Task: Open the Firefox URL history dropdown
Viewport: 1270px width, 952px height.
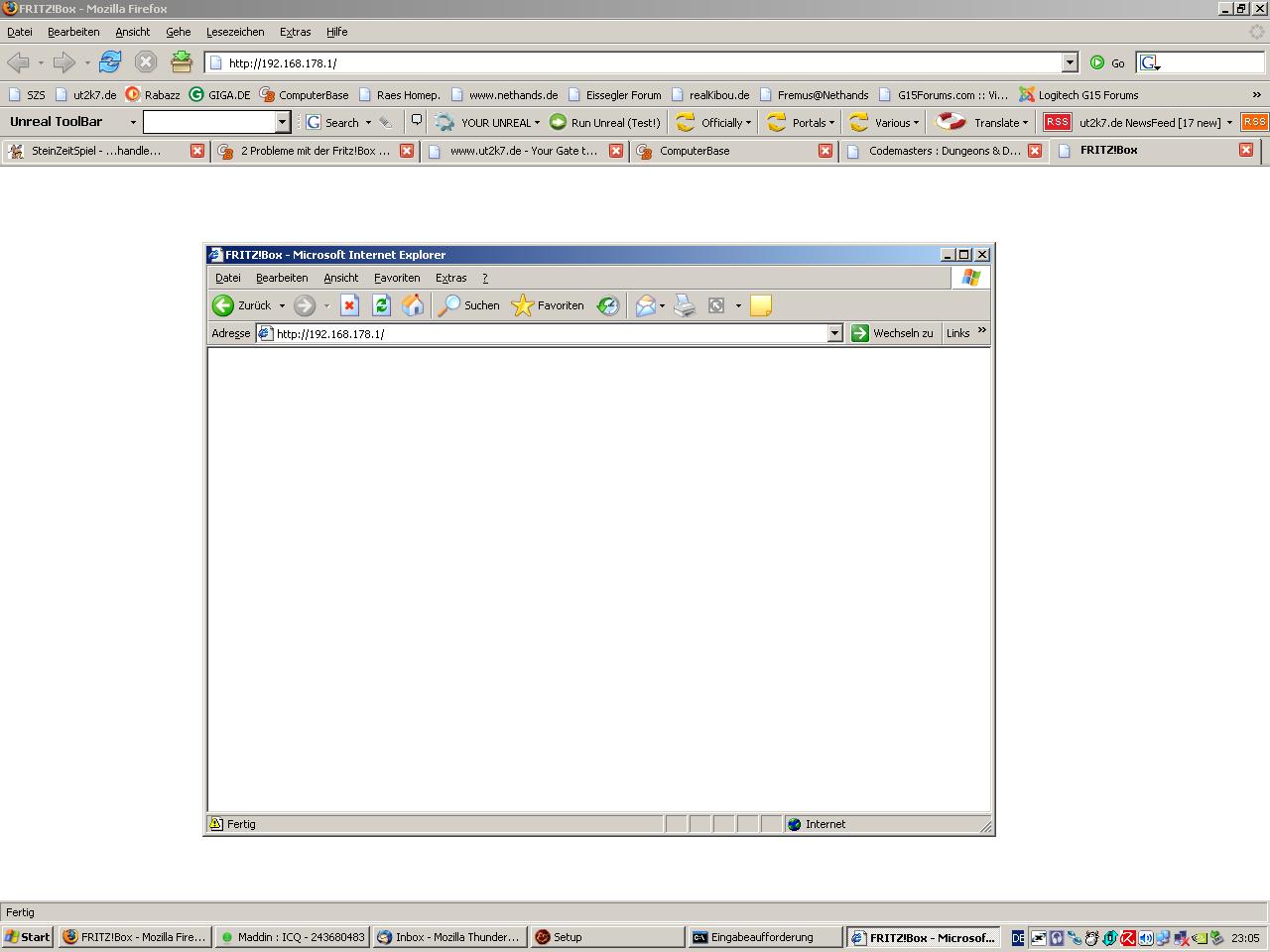Action: point(1070,62)
